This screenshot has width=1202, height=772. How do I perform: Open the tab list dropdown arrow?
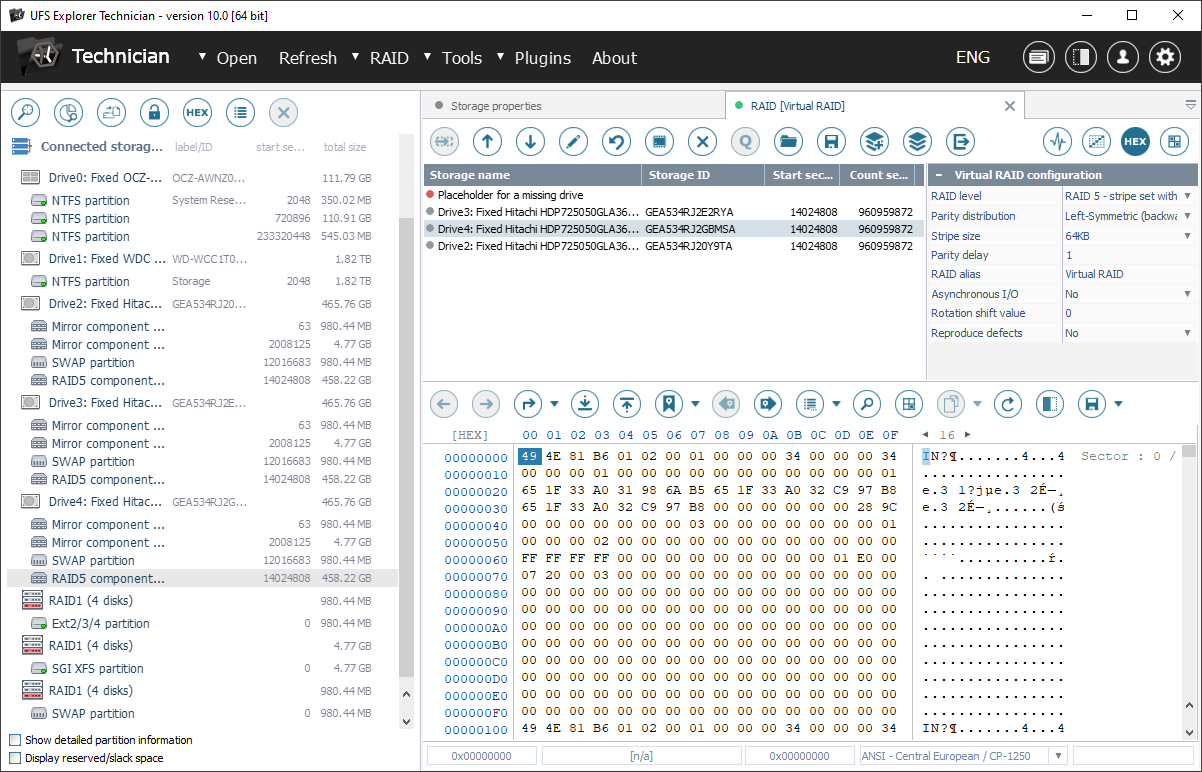click(x=1190, y=105)
